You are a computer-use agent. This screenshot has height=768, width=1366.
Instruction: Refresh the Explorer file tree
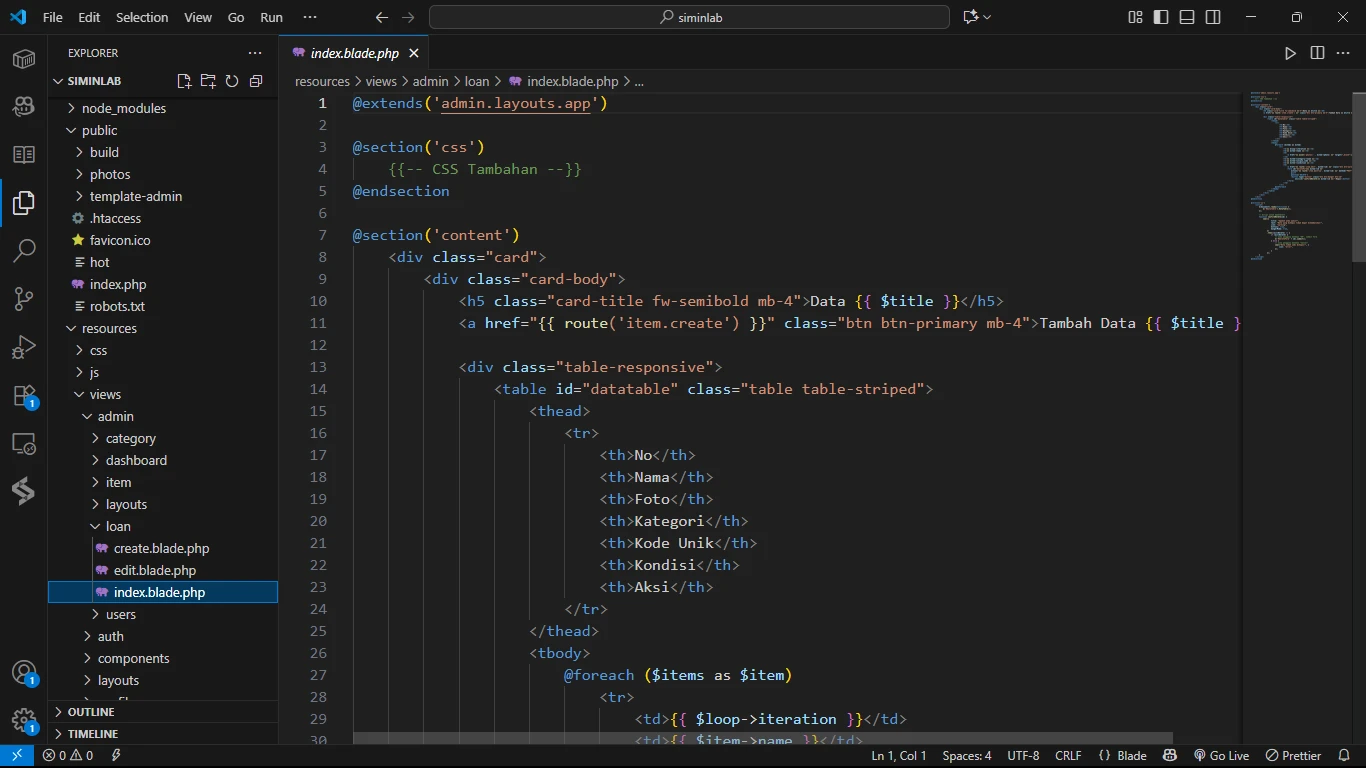coord(232,81)
